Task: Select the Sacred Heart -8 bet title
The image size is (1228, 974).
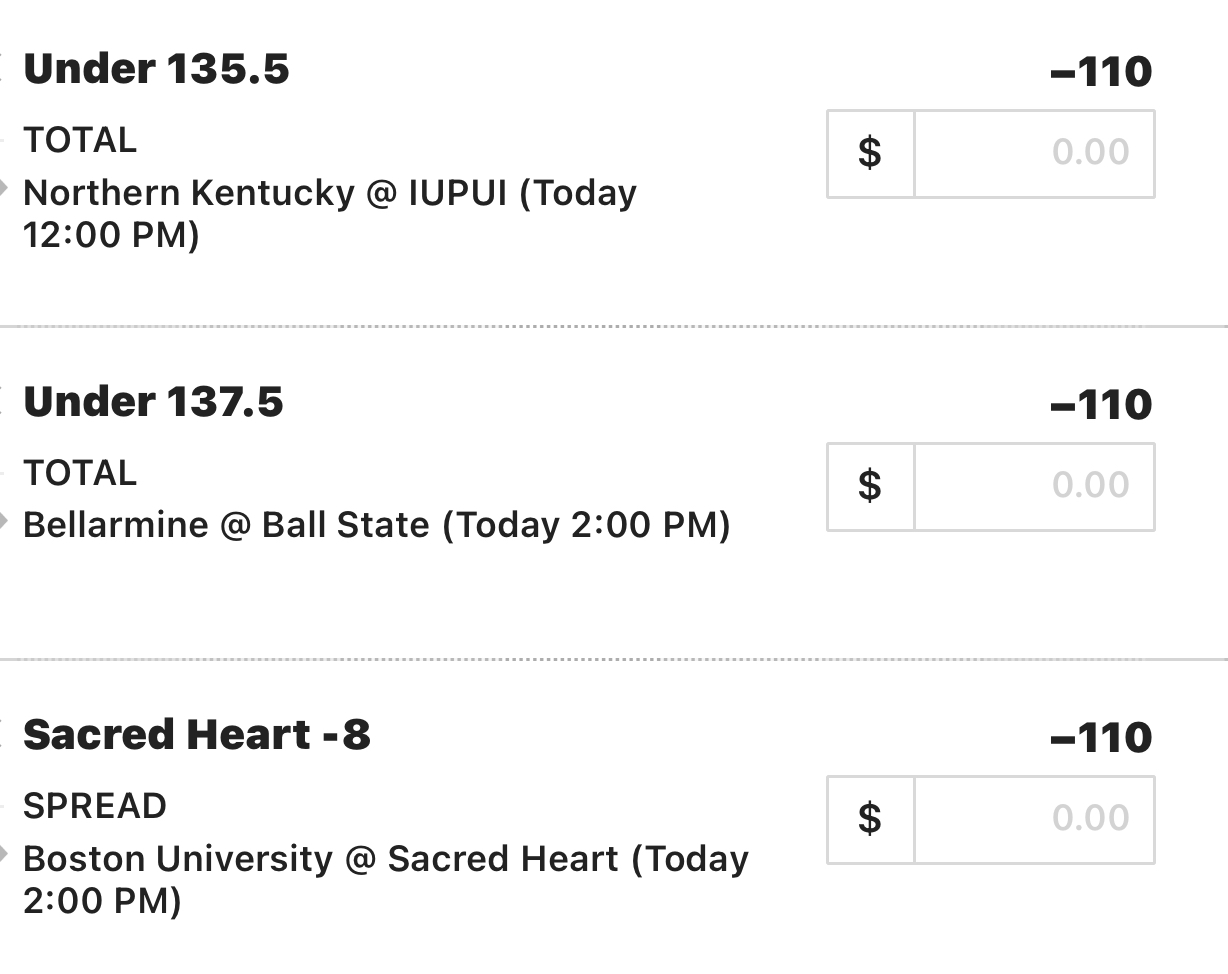Action: pyautogui.click(x=197, y=735)
